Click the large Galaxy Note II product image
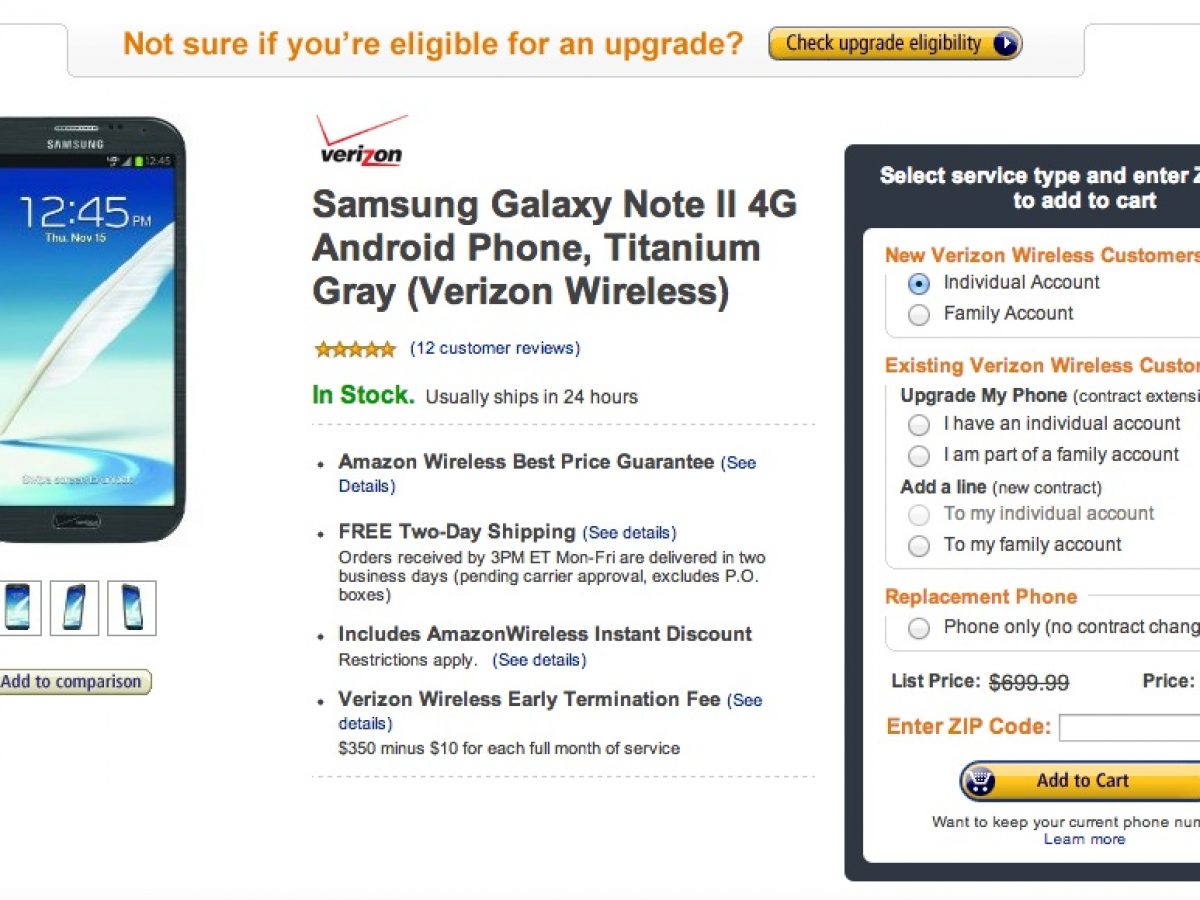Screen dimensions: 1200x900 90,330
